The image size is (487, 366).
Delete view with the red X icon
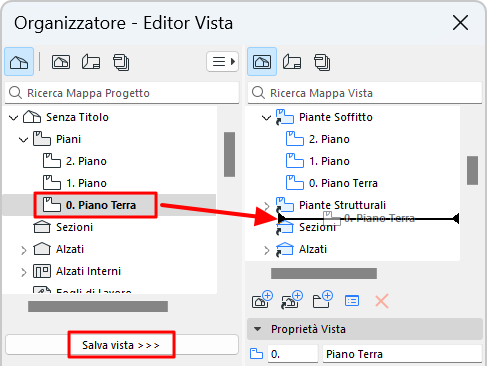(x=382, y=301)
